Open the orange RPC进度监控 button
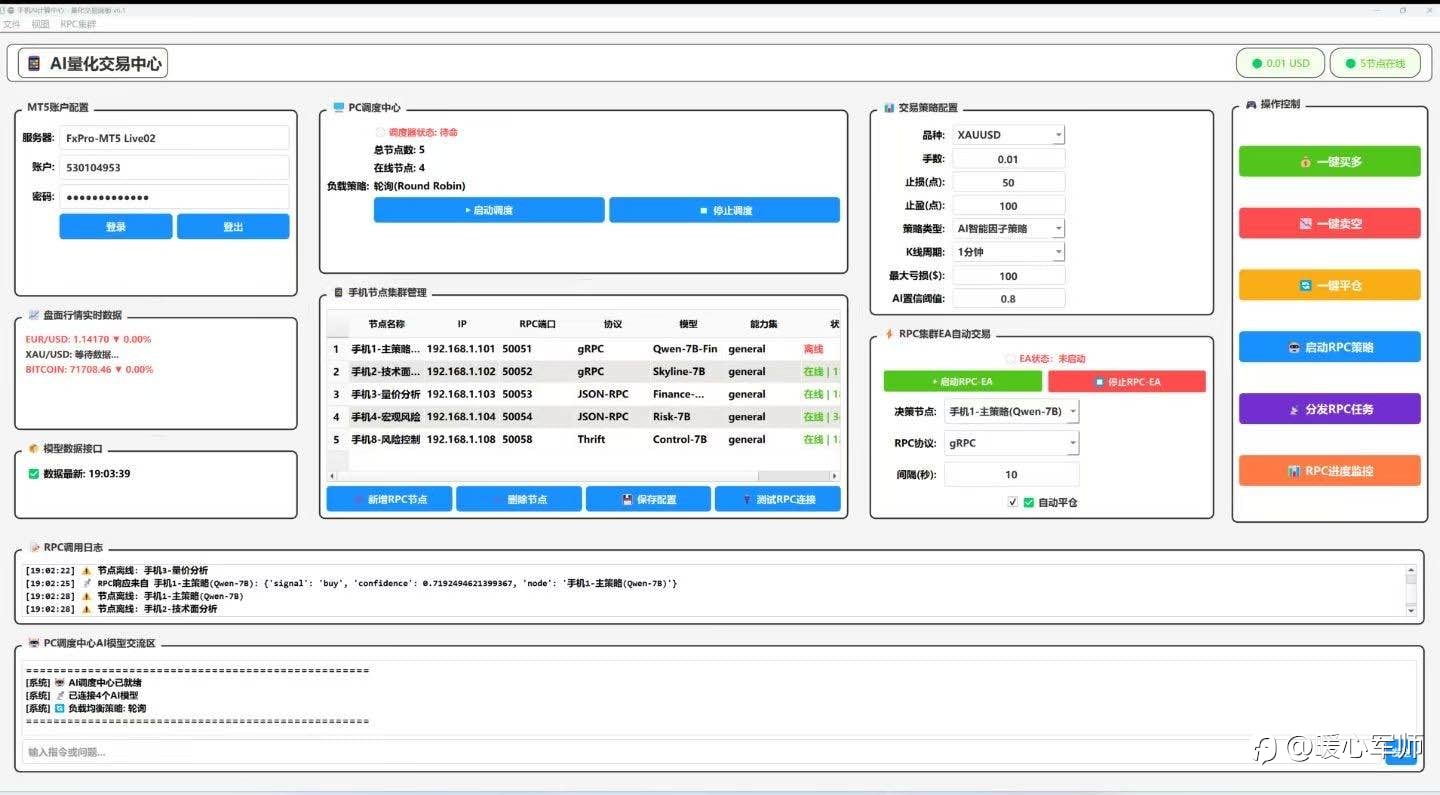1440x795 pixels. click(x=1329, y=471)
